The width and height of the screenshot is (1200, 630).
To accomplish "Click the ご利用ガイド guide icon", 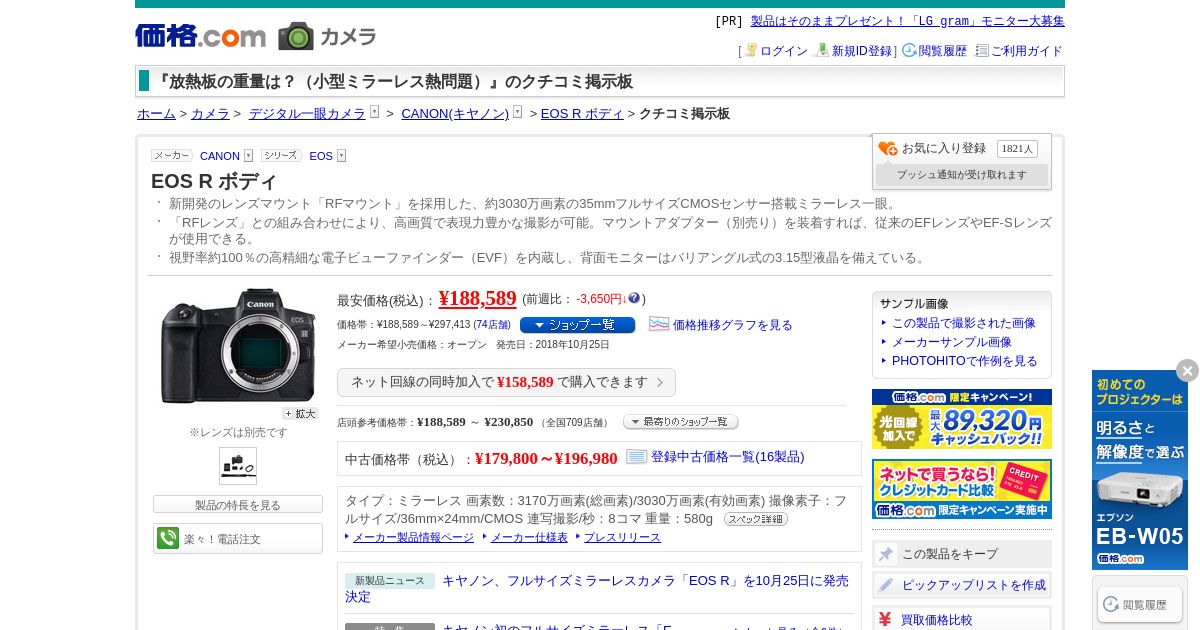I will 982,50.
